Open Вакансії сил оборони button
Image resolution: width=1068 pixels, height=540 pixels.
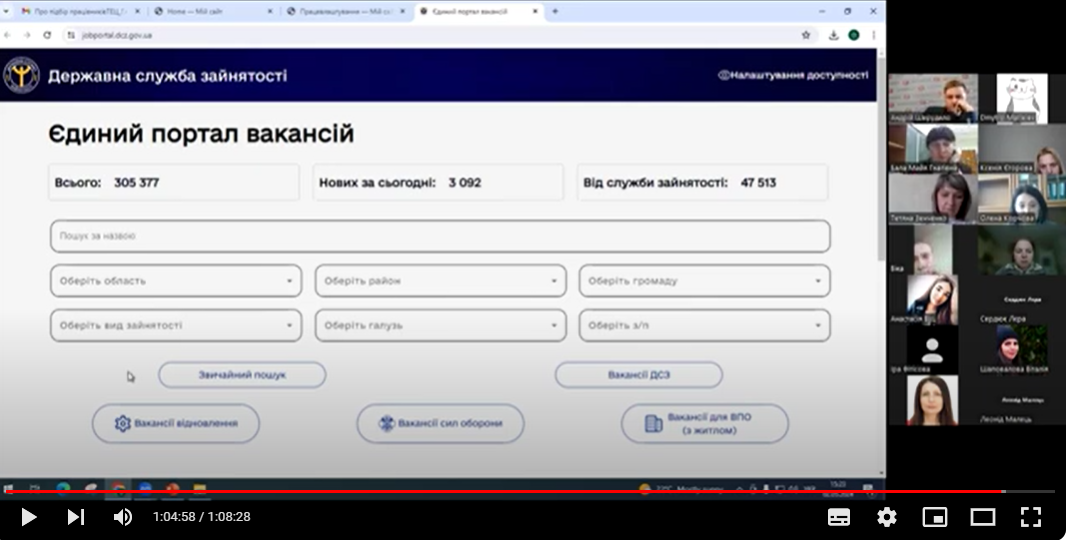pos(440,424)
